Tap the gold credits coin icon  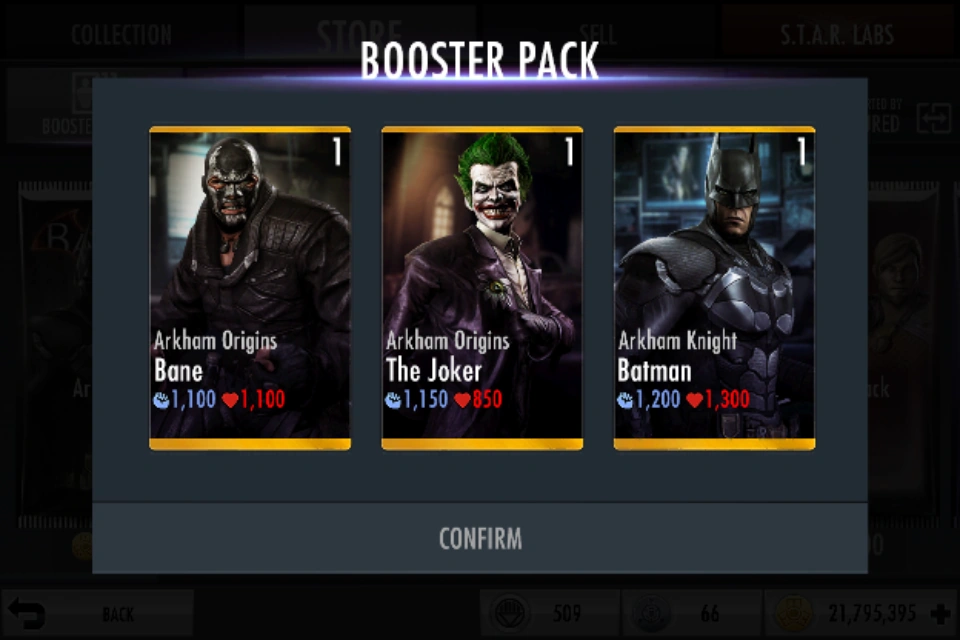[x=794, y=613]
